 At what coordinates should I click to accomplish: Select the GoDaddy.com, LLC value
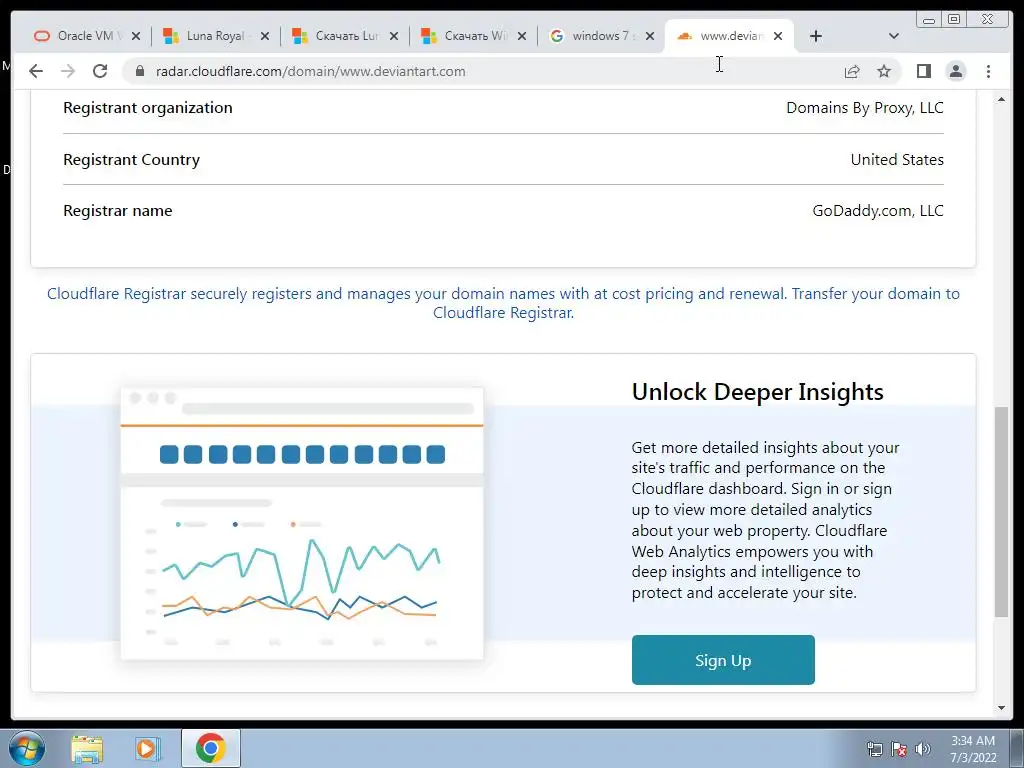878,211
